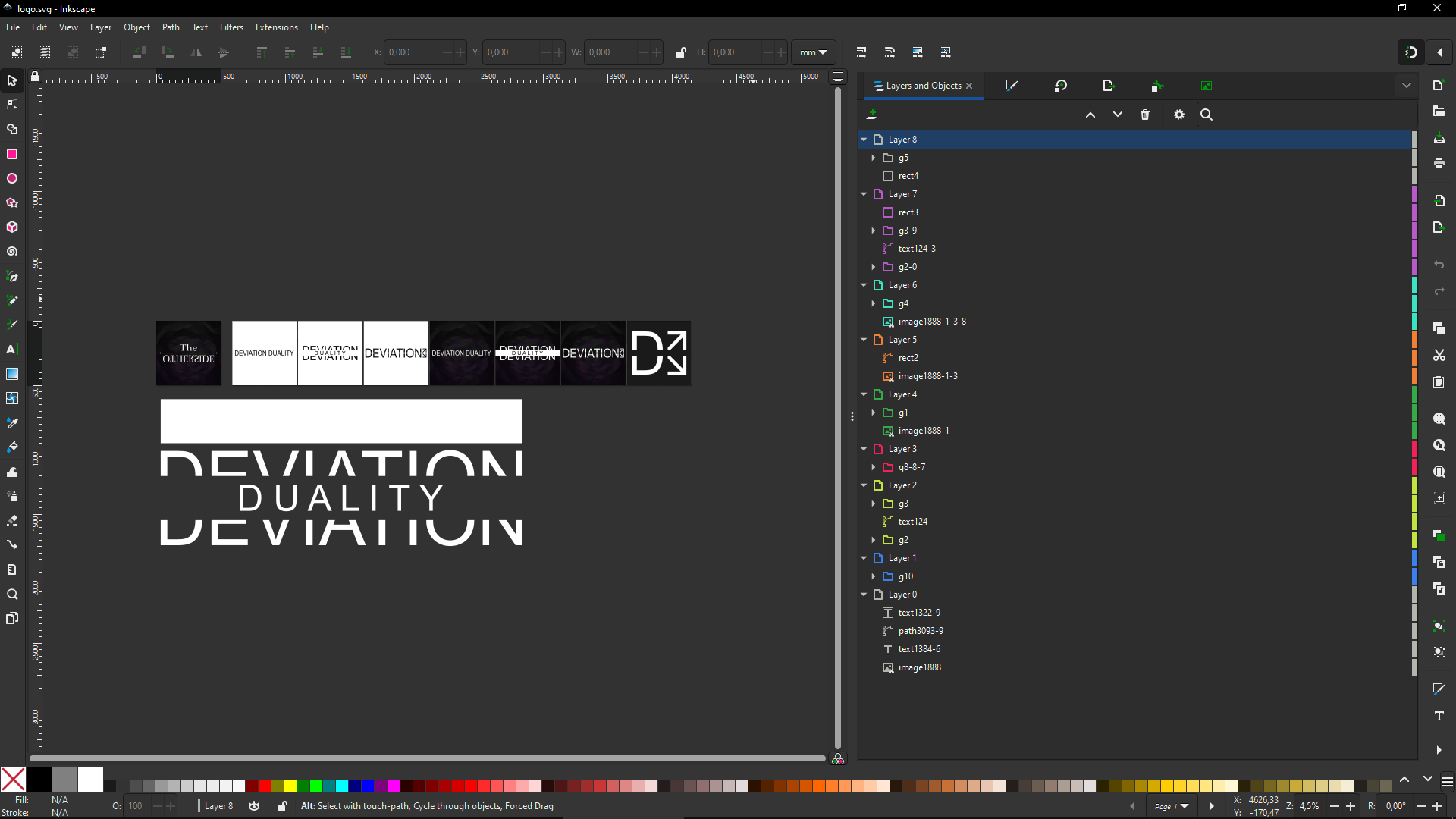Click the X position input field

tap(412, 52)
